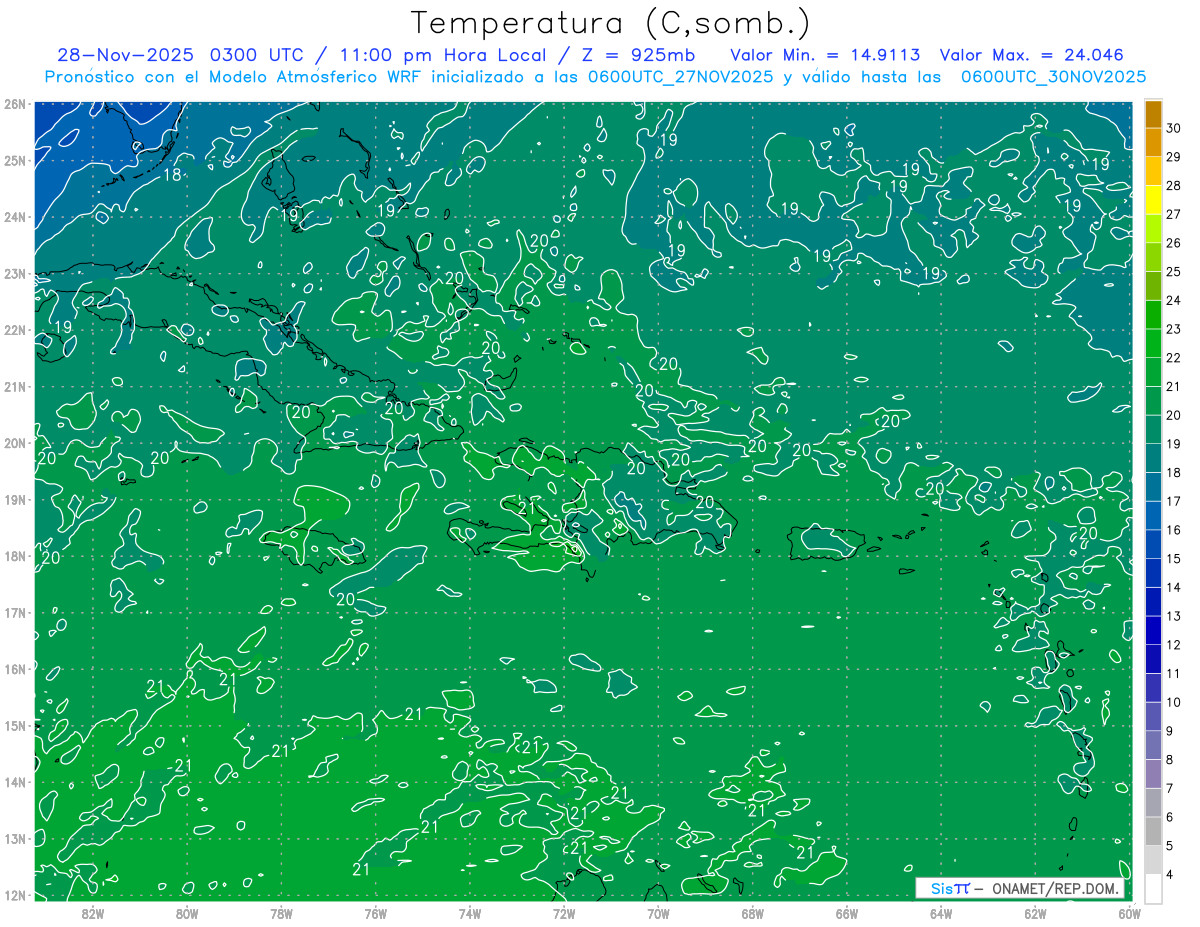1200x927 pixels.
Task: Click initialization time '0600UTC_27NOV2025'
Action: 680,77
